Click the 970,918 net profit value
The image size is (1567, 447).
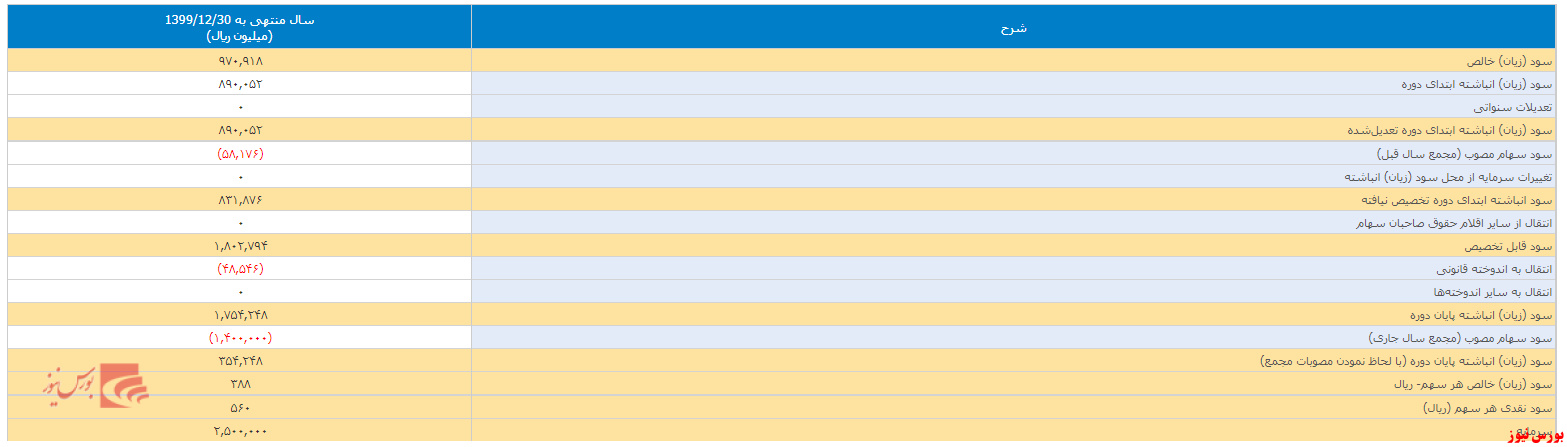coord(240,61)
